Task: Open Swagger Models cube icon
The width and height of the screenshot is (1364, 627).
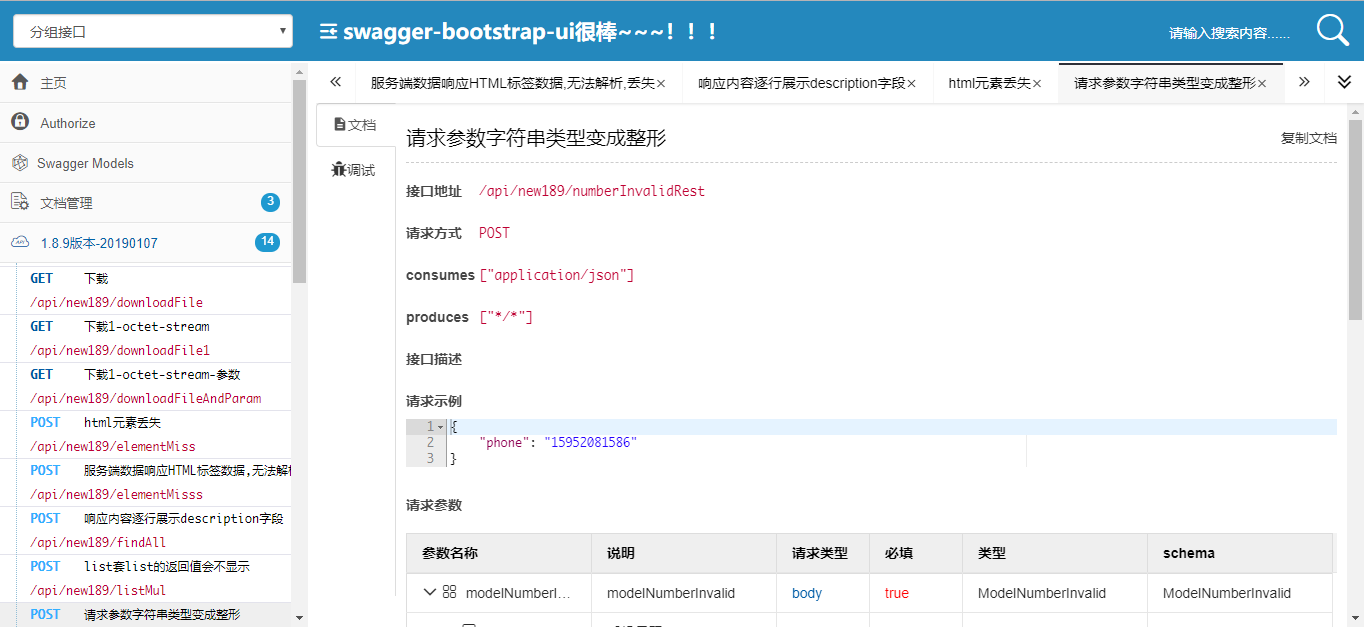Action: coord(20,163)
